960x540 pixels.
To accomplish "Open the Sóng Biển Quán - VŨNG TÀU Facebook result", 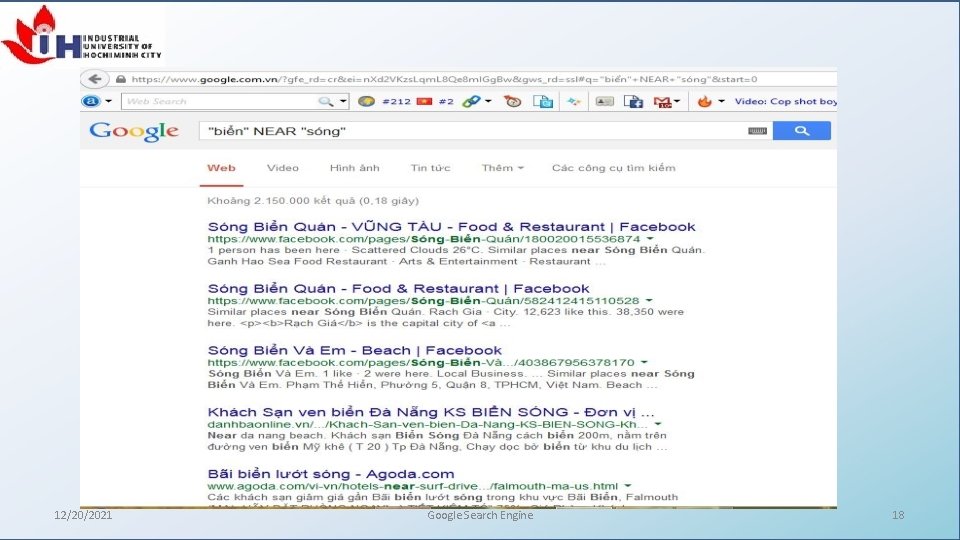I will 452,227.
